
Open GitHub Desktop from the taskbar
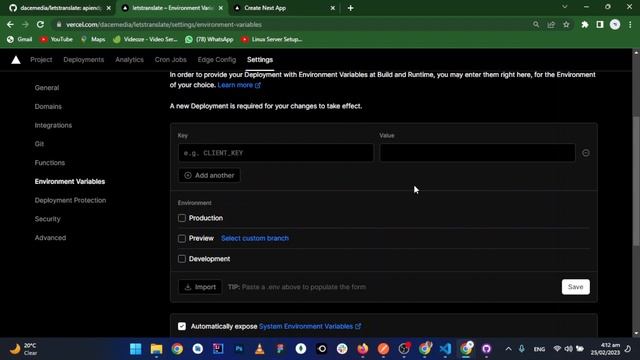tap(486, 349)
